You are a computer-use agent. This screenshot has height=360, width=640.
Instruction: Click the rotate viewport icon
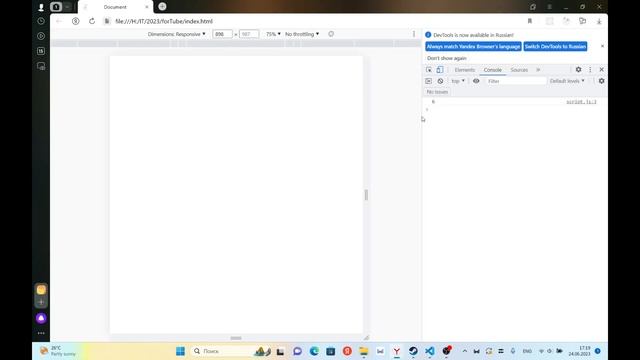(331, 34)
